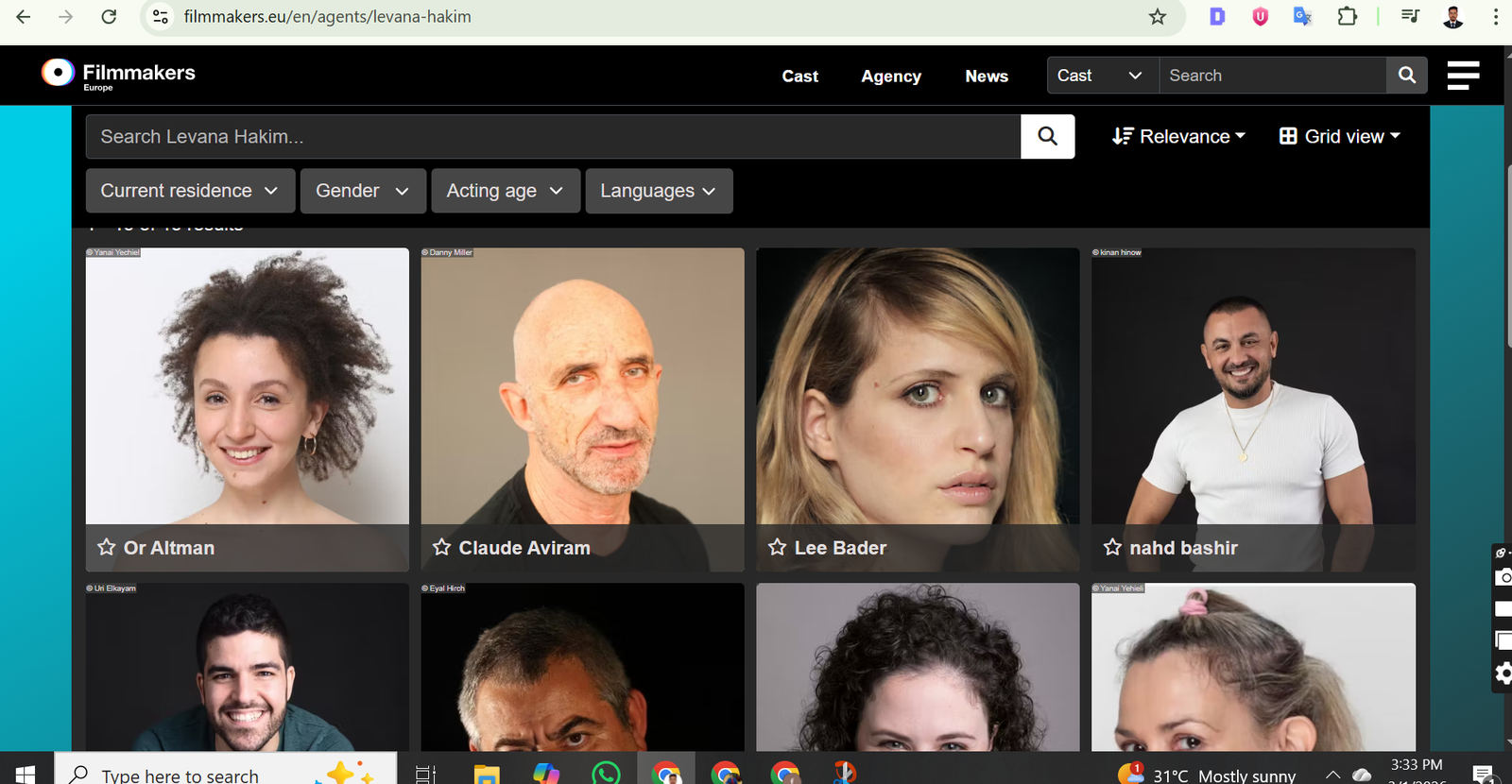
Task: Open WhatsApp on the taskbar
Action: (x=606, y=774)
